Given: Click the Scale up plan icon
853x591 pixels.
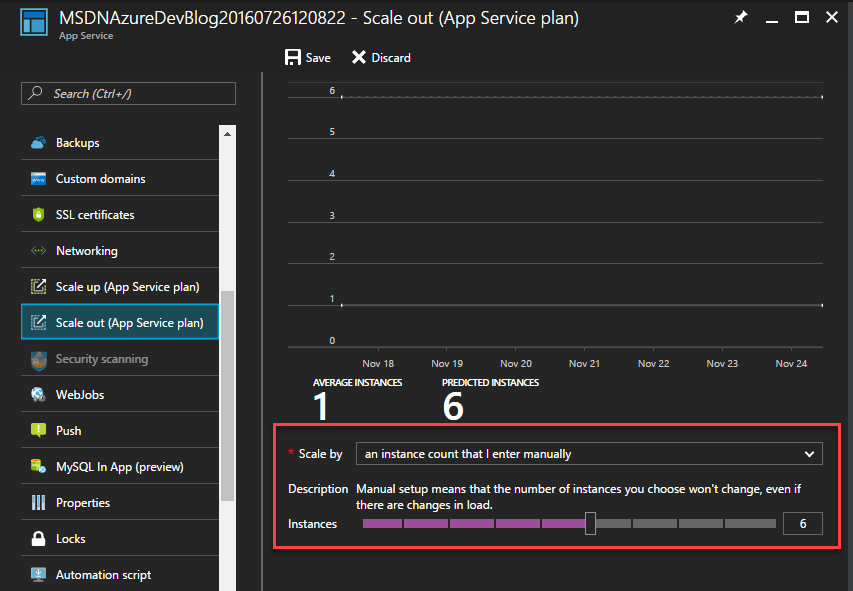Looking at the screenshot, I should [x=38, y=287].
